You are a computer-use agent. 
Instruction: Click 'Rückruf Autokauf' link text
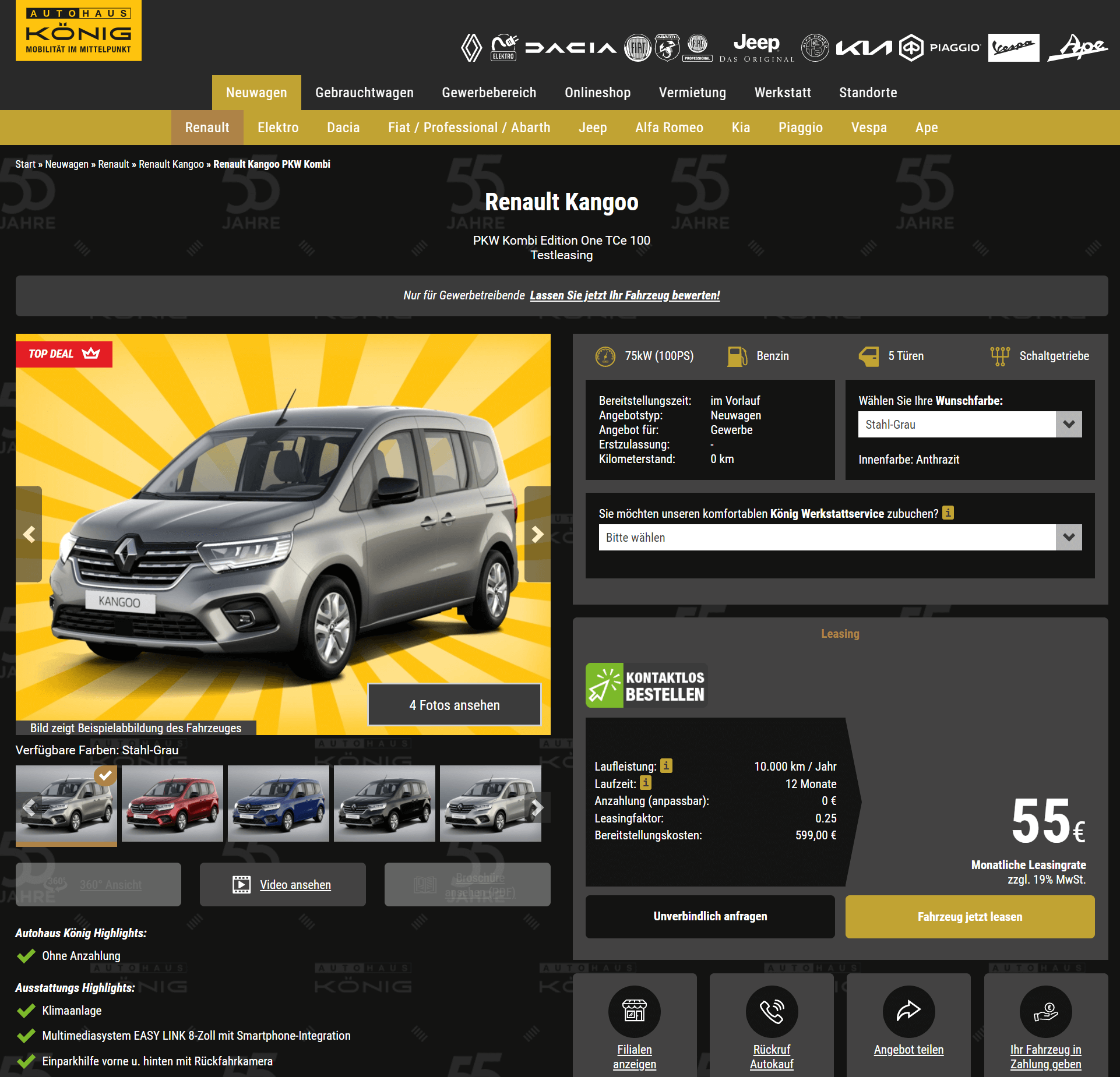[772, 1057]
